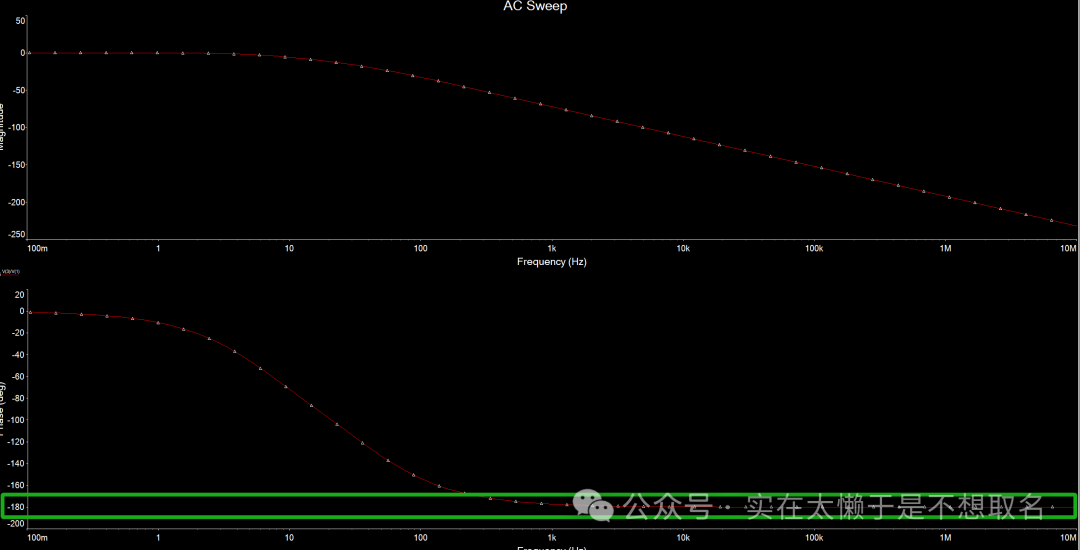Click the 100m tick on phase plot's frequency axis
This screenshot has width=1080, height=550.
pos(37,538)
